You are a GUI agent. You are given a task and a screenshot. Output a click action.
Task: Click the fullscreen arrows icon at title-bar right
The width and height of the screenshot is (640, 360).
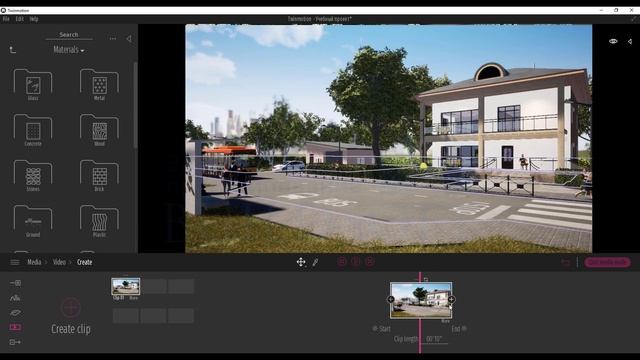click(634, 19)
